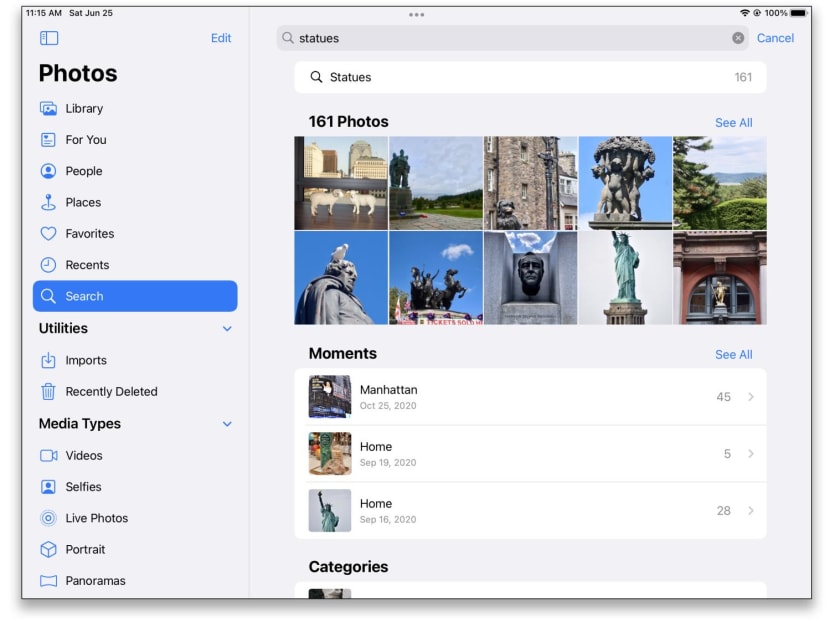The width and height of the screenshot is (830, 622).
Task: Open the stone castle building photo
Action: pyautogui.click(x=530, y=183)
